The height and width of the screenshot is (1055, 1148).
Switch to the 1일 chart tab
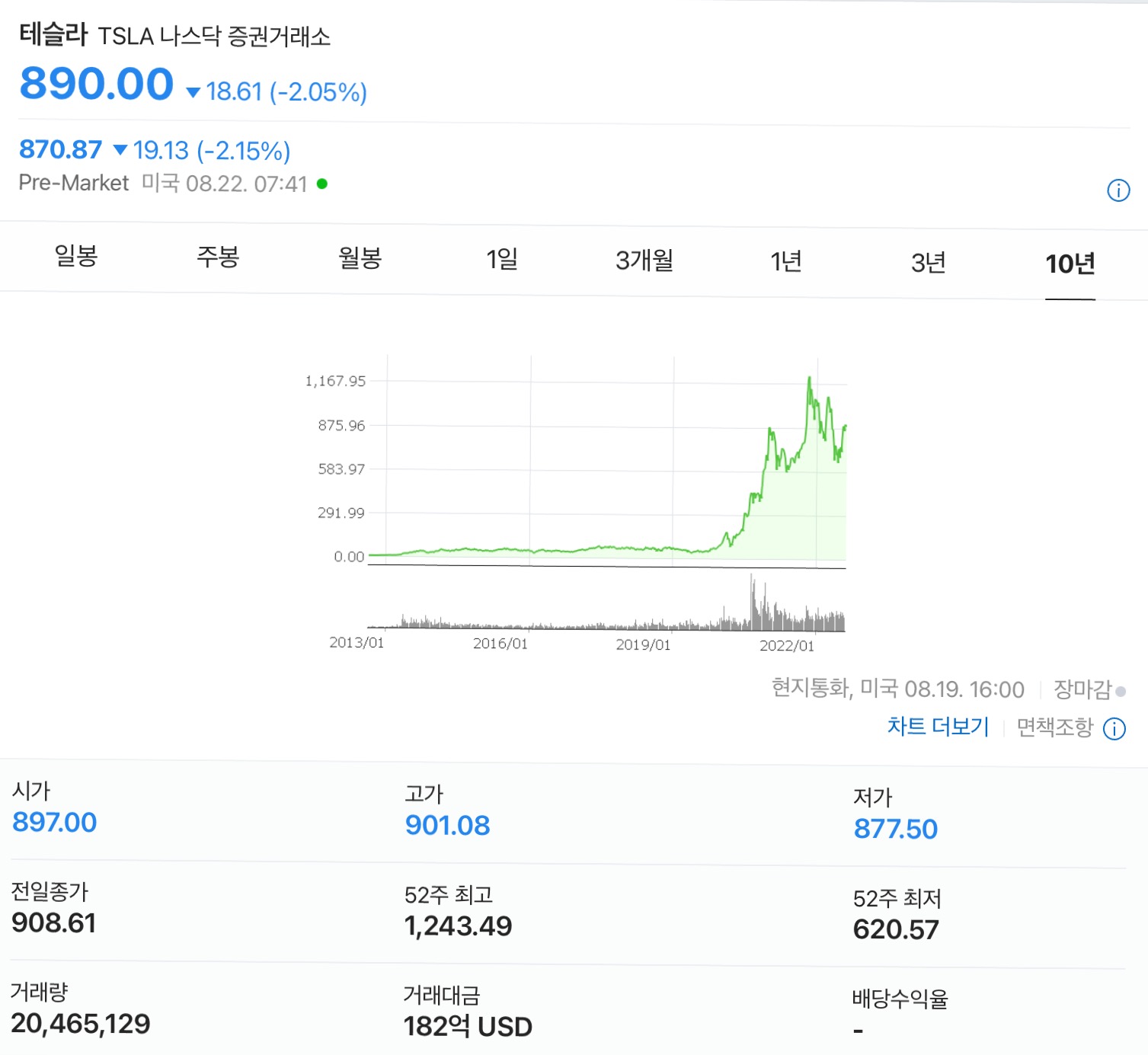click(x=502, y=259)
